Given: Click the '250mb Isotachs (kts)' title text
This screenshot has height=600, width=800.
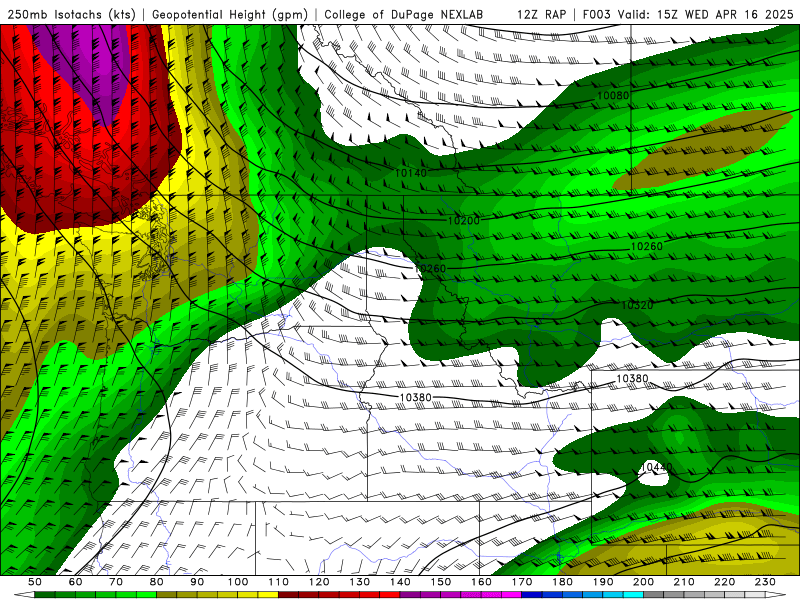Looking at the screenshot, I should (x=71, y=14).
